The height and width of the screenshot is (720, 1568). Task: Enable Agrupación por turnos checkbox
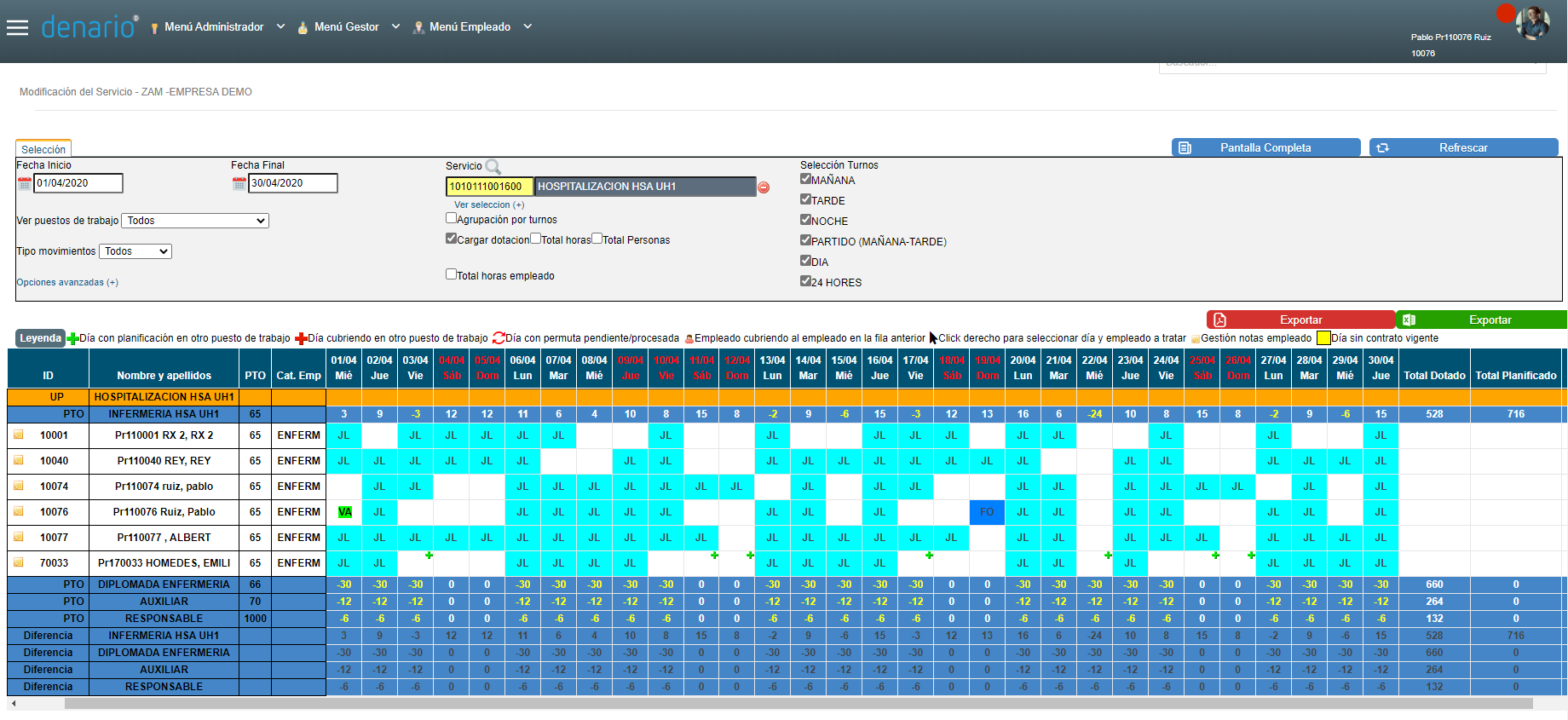451,218
